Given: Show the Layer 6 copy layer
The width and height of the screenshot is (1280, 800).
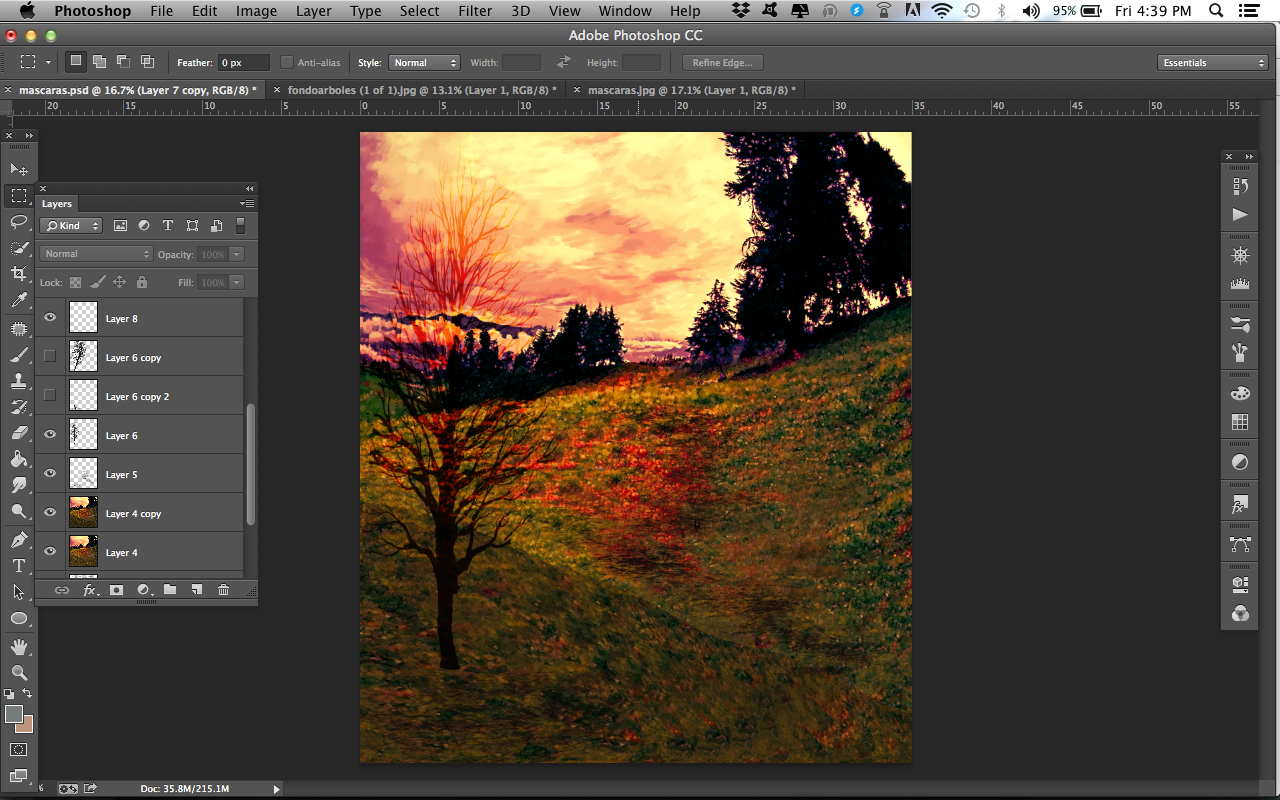Looking at the screenshot, I should click(x=50, y=357).
